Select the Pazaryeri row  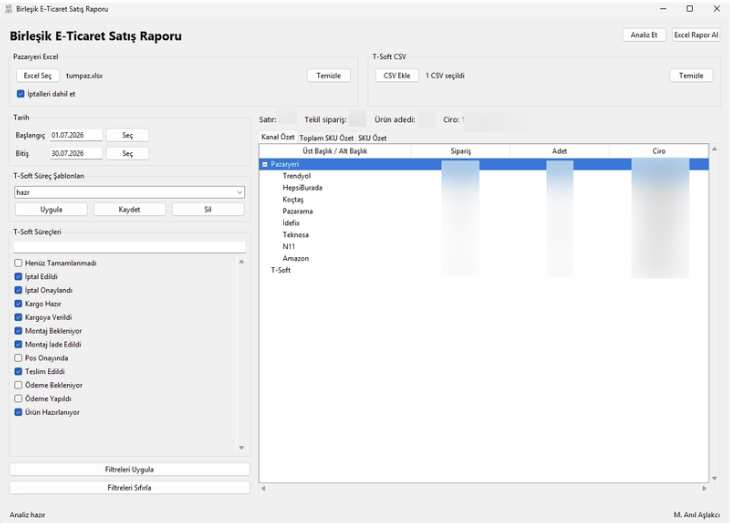pos(484,164)
